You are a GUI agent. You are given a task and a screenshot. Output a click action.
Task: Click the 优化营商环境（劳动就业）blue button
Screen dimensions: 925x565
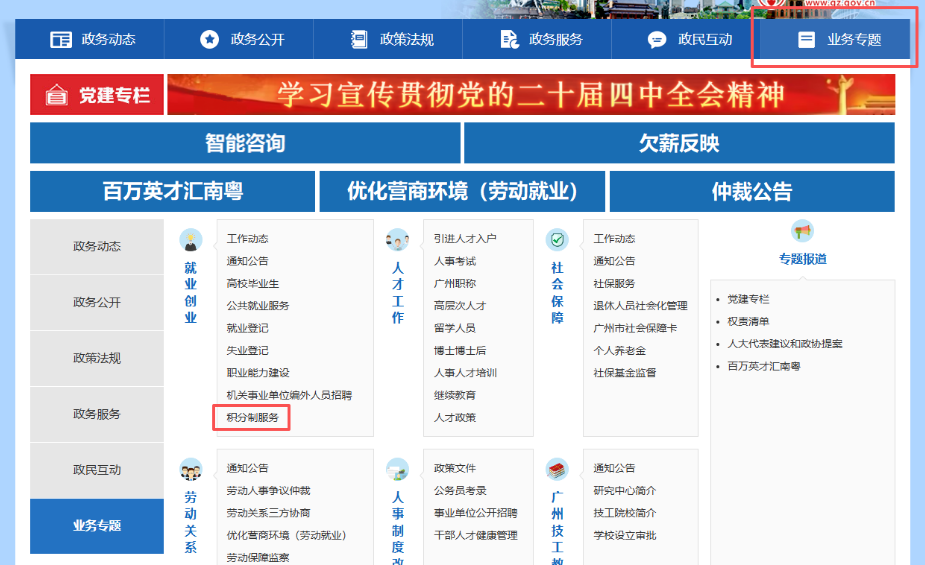462,191
